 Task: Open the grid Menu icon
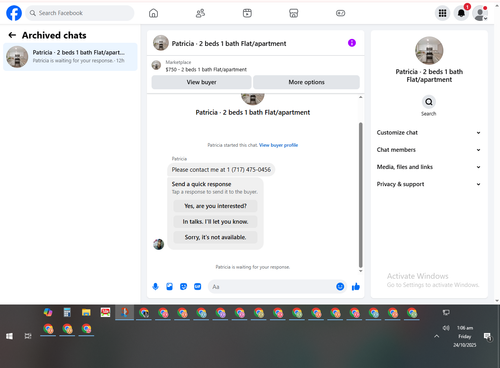(442, 13)
